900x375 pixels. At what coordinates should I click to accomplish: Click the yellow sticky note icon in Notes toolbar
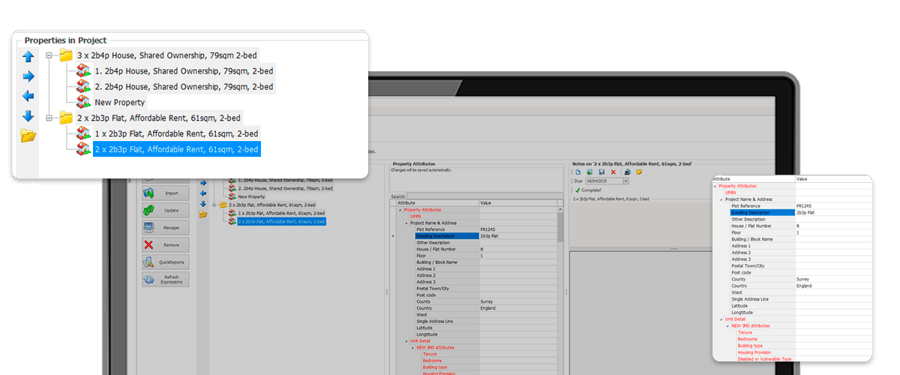(639, 172)
